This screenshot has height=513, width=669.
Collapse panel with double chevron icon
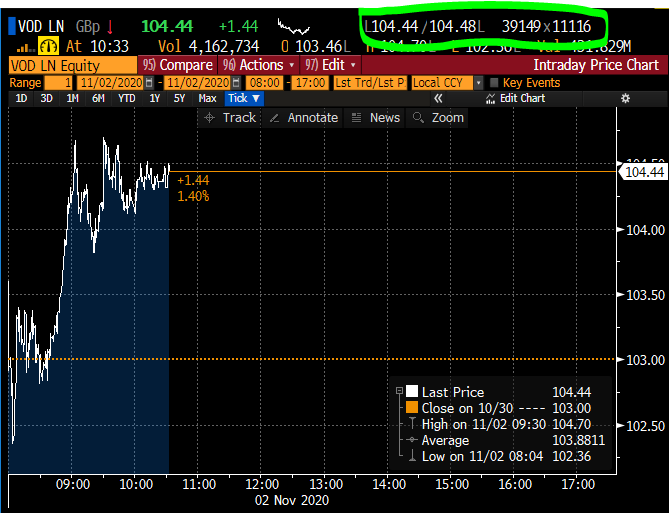438,99
